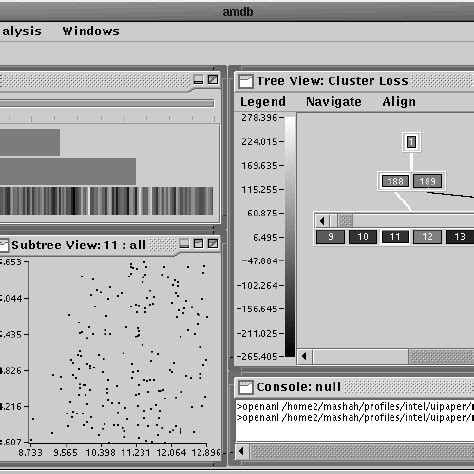Screen dimensions: 474x474
Task: Click the console horizontal scrollbar left arrow
Action: (x=242, y=452)
